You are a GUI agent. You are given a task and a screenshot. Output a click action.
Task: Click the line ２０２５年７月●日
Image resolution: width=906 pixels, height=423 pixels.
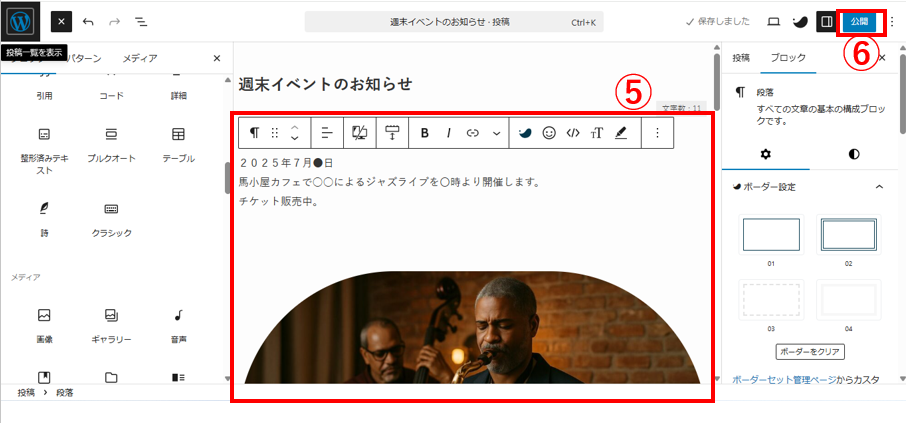pyautogui.click(x=286, y=163)
